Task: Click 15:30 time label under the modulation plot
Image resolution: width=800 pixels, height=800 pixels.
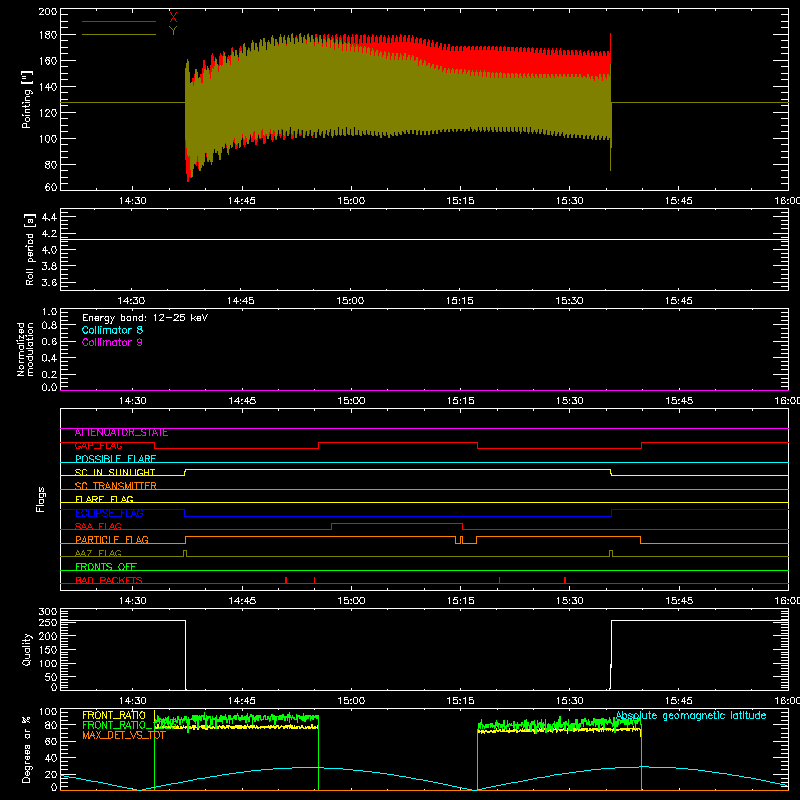Action: tap(569, 401)
